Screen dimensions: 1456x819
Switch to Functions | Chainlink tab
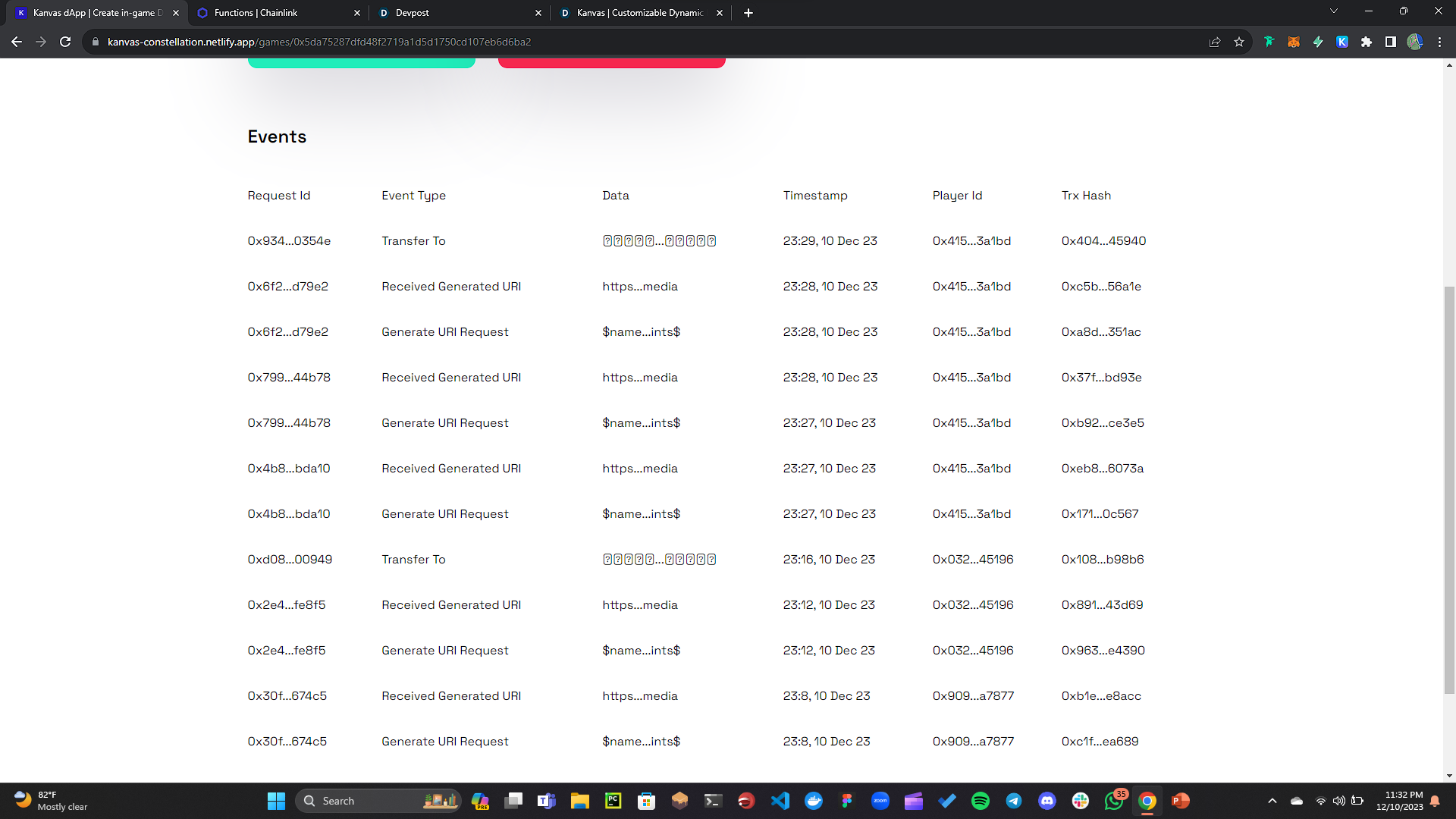(256, 13)
